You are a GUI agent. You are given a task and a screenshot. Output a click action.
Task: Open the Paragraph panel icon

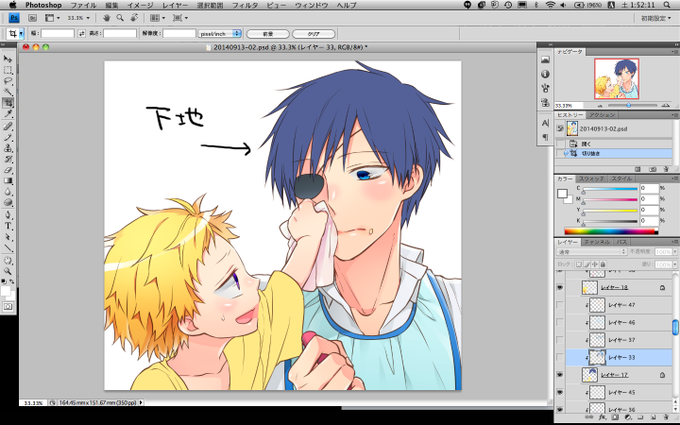[x=545, y=137]
